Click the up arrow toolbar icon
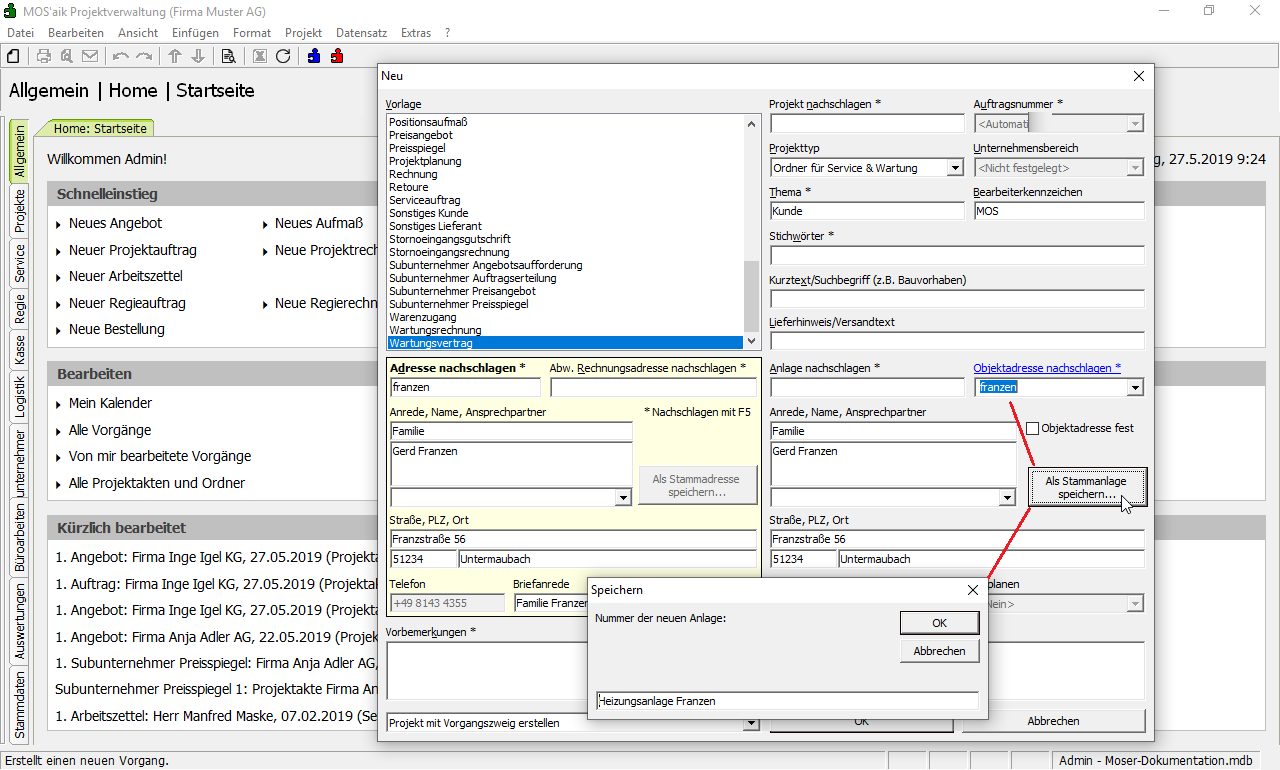The height and width of the screenshot is (770, 1280). (175, 56)
